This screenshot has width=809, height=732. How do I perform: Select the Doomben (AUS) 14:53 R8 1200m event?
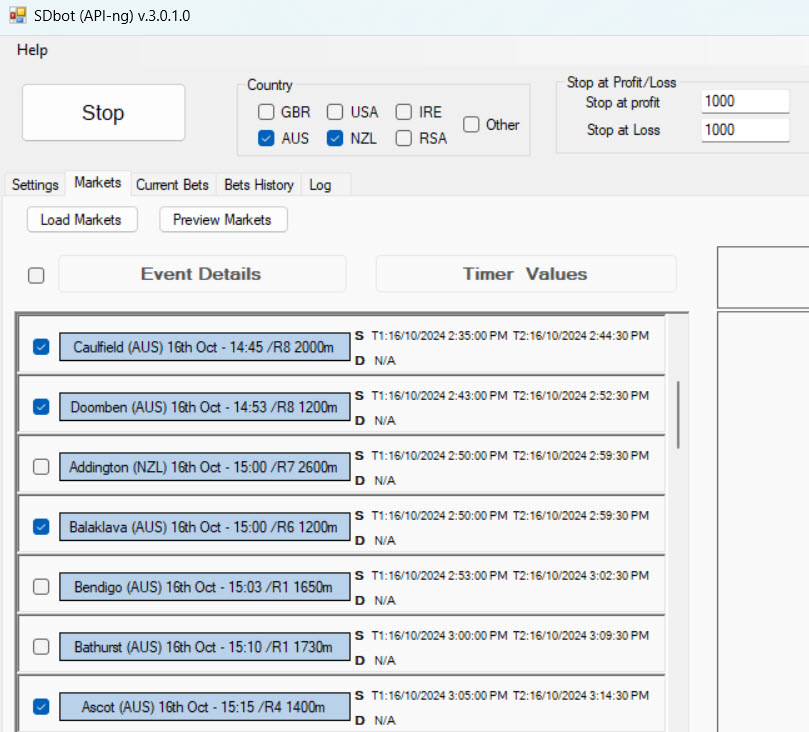204,407
